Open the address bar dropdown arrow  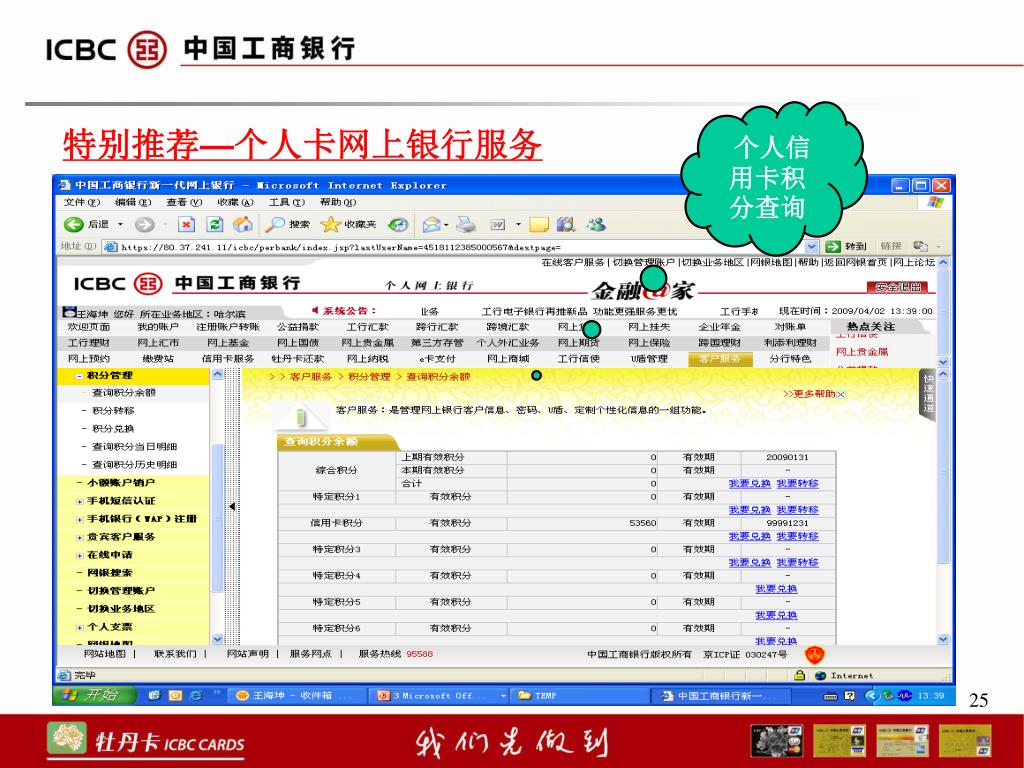click(811, 246)
